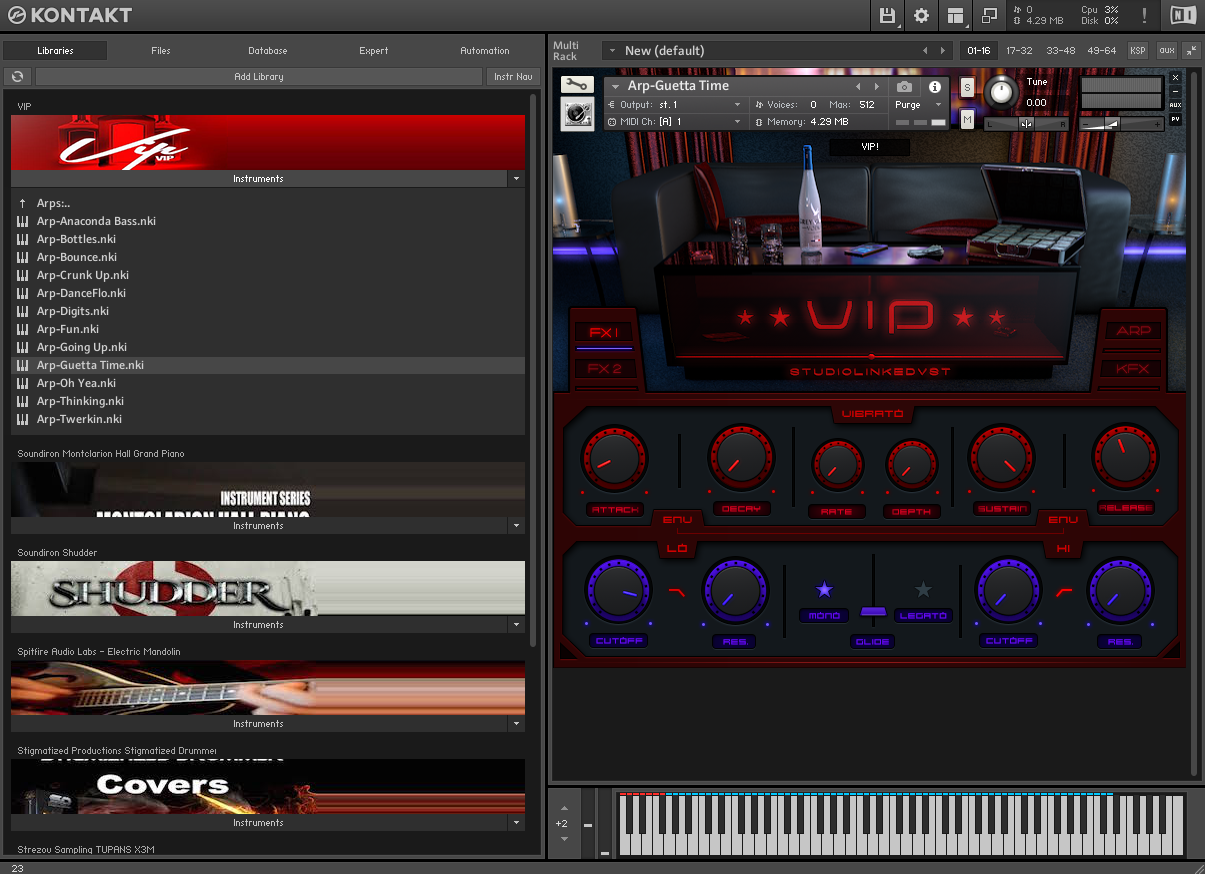
Task: Switch to the Automation tab
Action: tap(485, 51)
